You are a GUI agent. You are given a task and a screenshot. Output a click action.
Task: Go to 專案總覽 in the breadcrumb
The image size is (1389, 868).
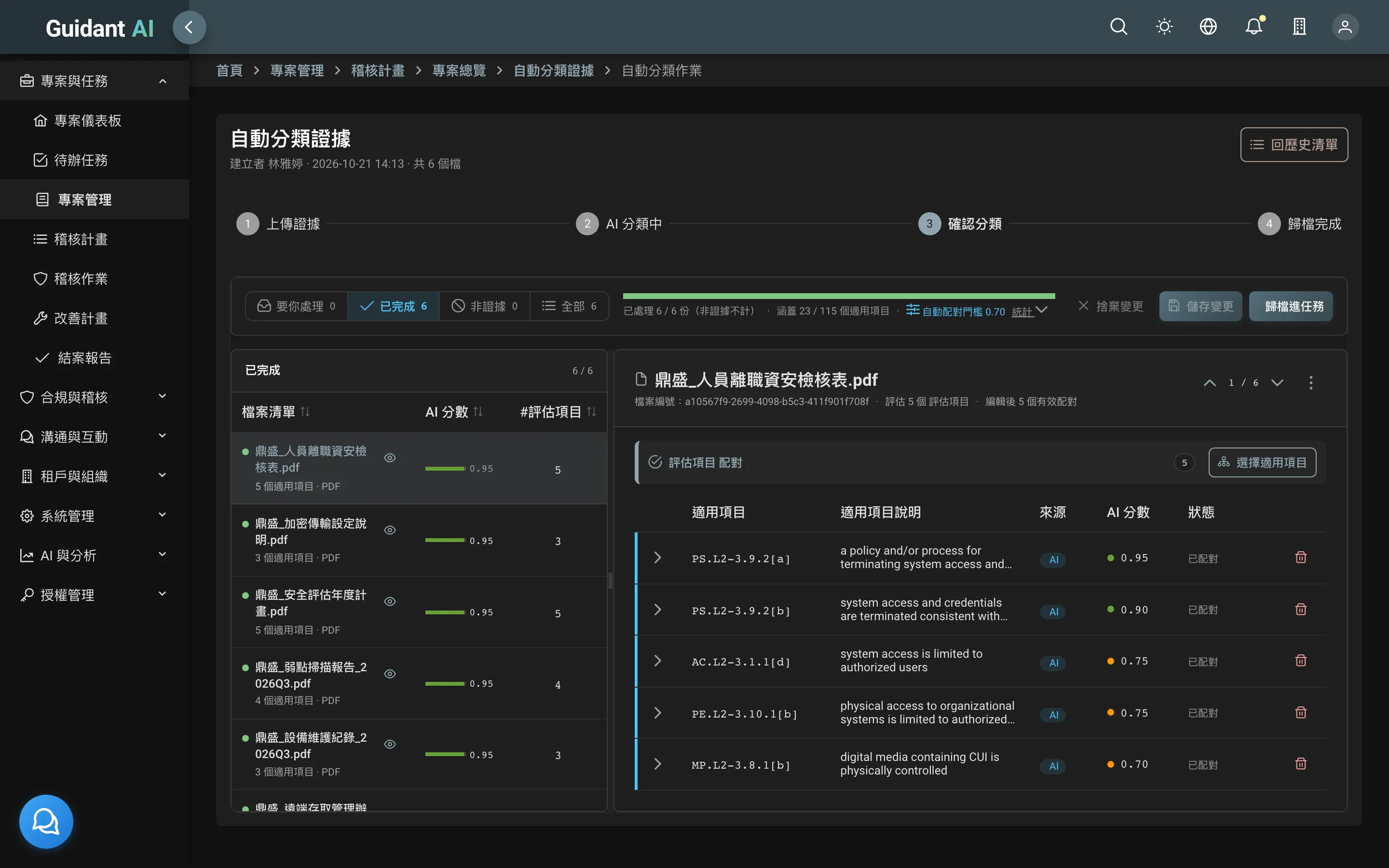[x=459, y=70]
